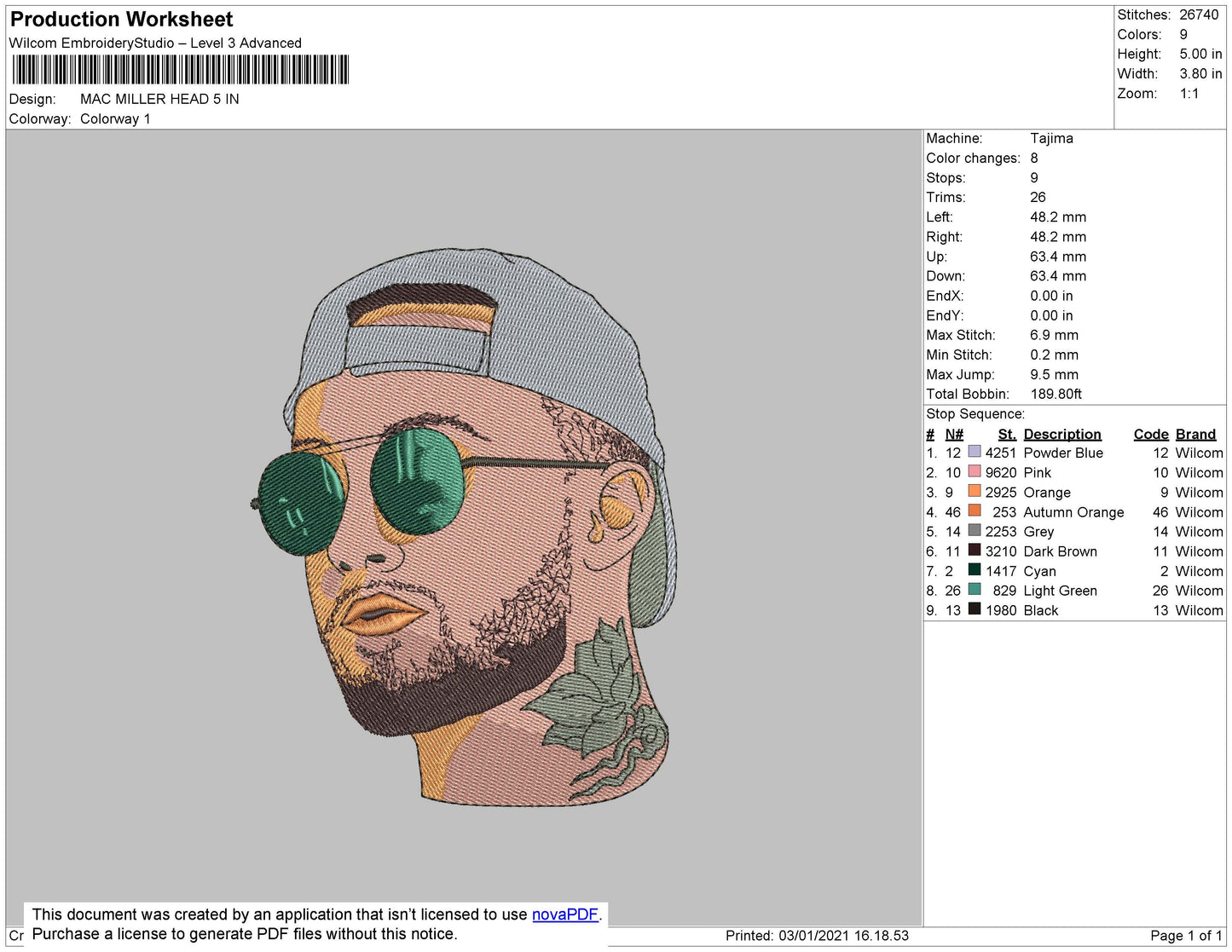Click the 'St.' column header
This screenshot has width=1232, height=952.
[1007, 434]
